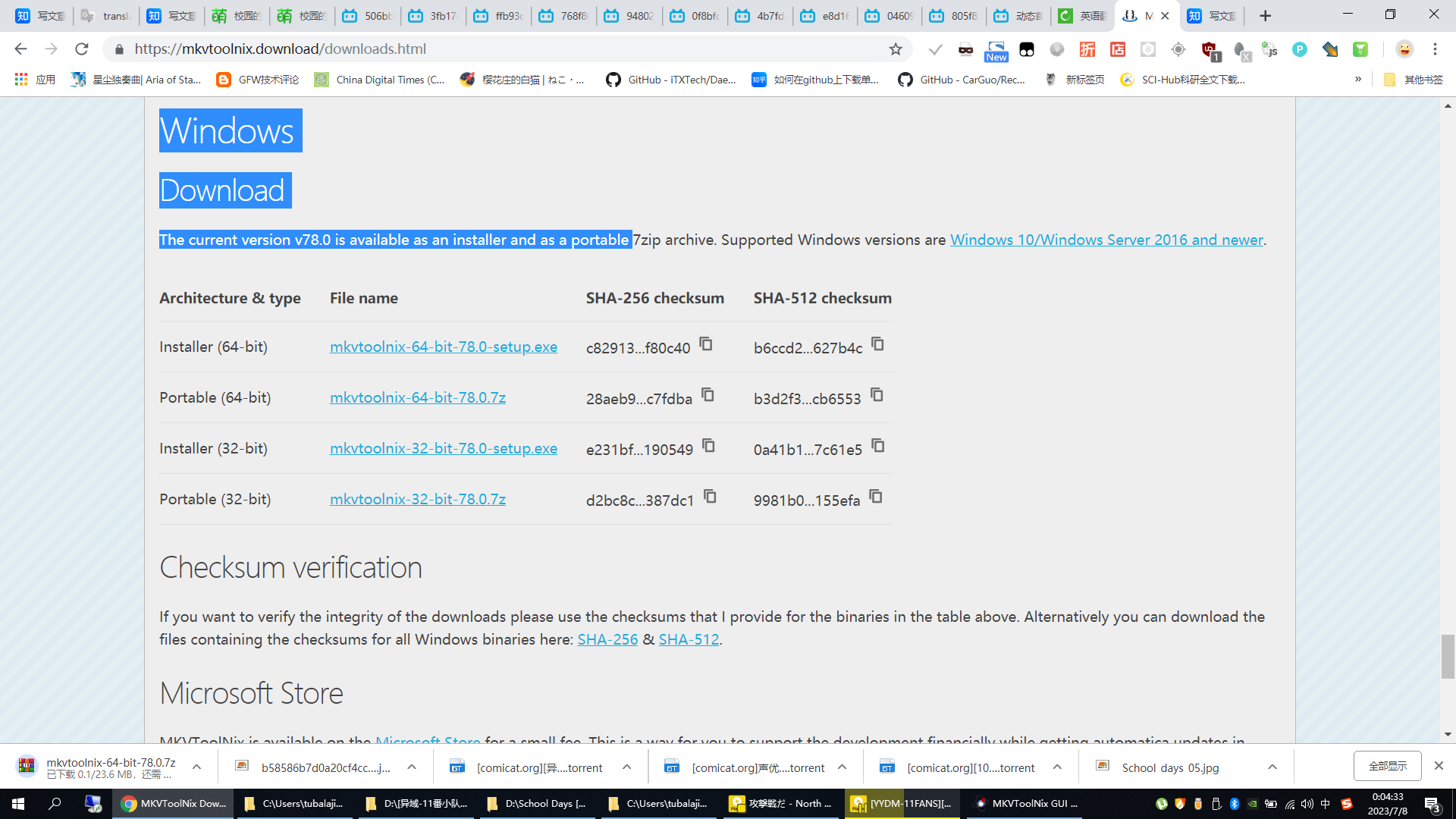
Task: Expand options for b58586b7d0a20cf4cc download
Action: [x=412, y=767]
